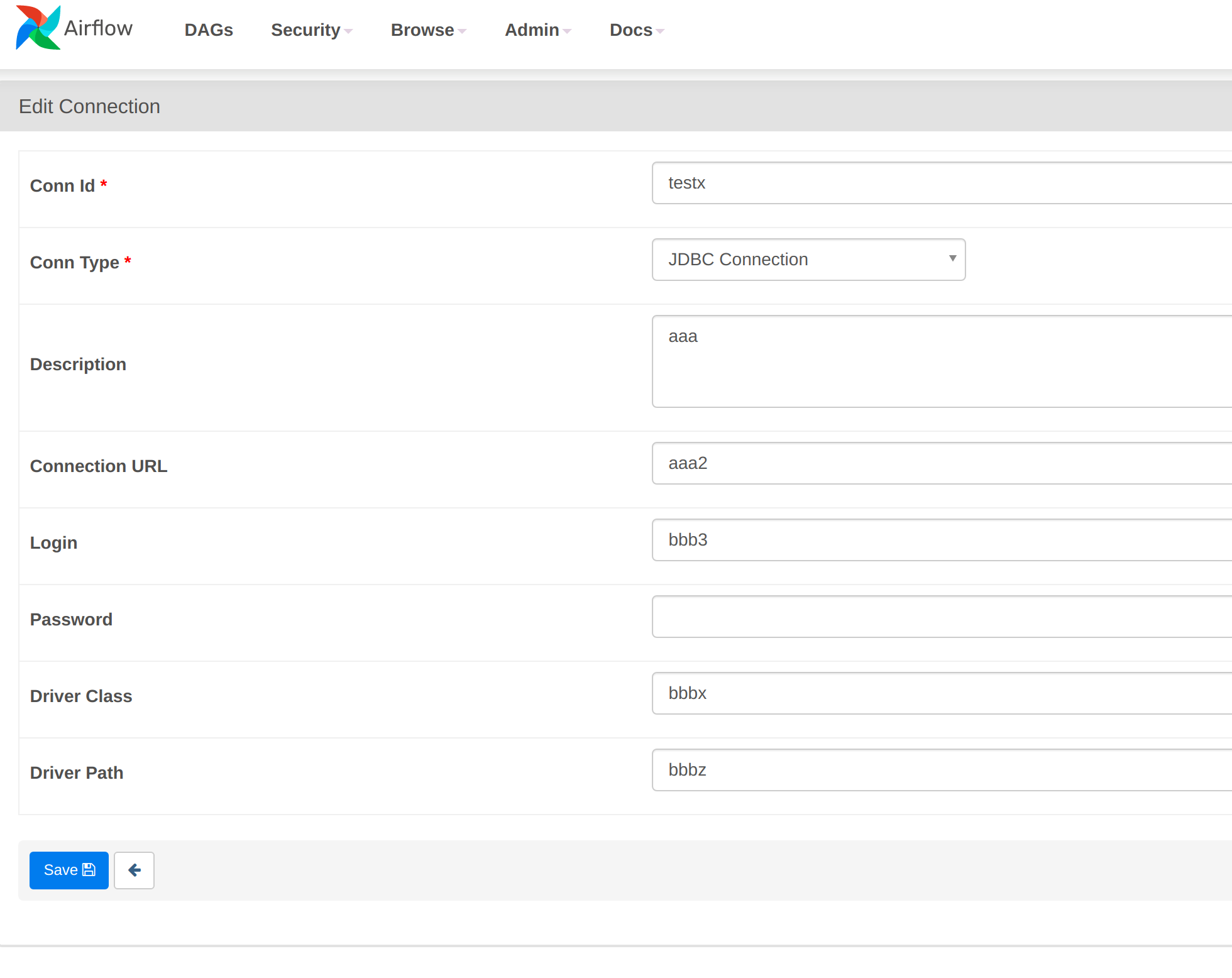Click the Login input containing bbb3
This screenshot has height=978, width=1232.
(x=880, y=540)
